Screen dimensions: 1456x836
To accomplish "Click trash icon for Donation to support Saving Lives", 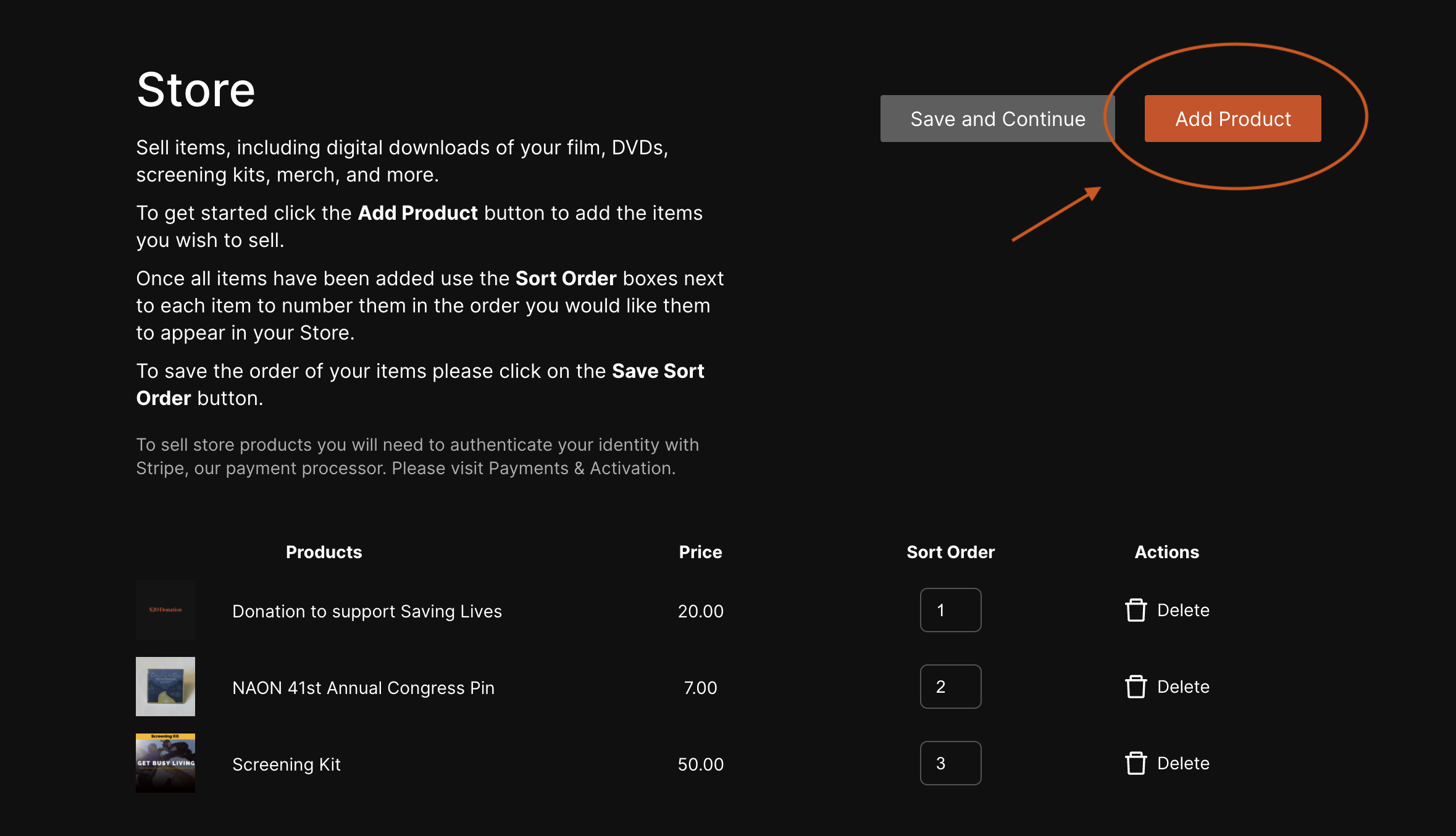I will click(1136, 610).
